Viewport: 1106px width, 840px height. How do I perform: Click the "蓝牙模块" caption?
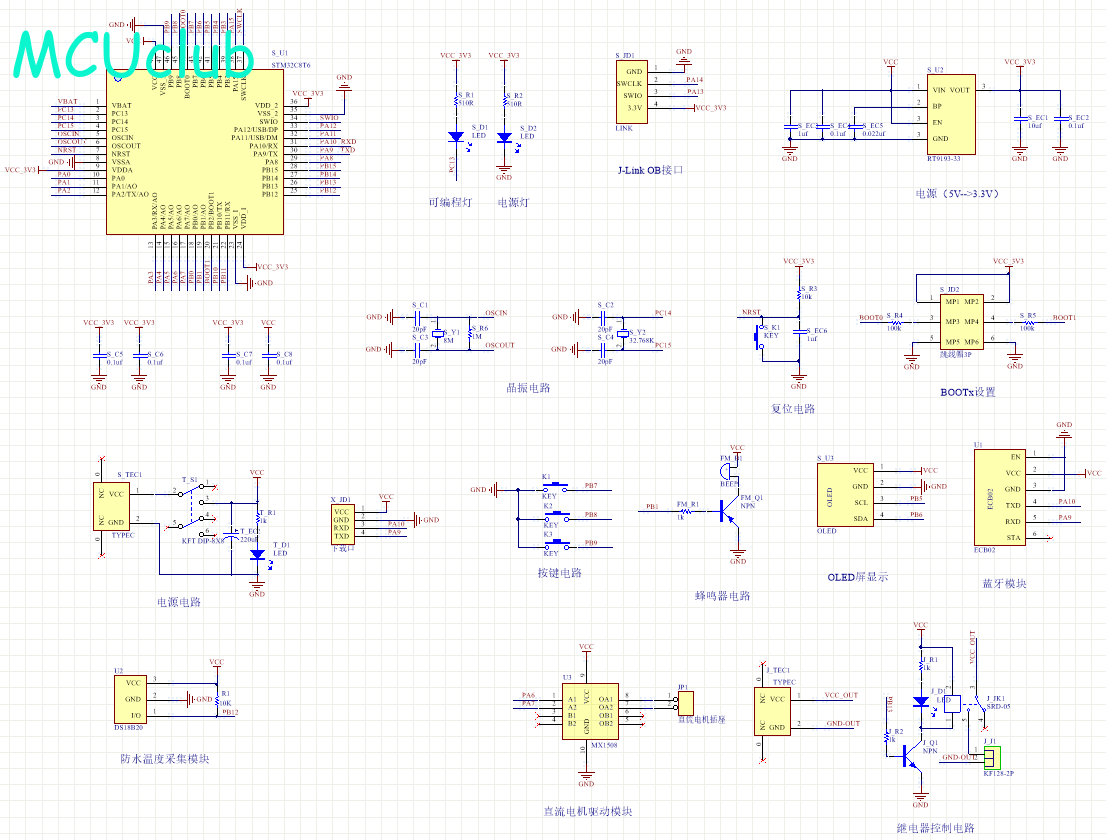(x=1004, y=583)
